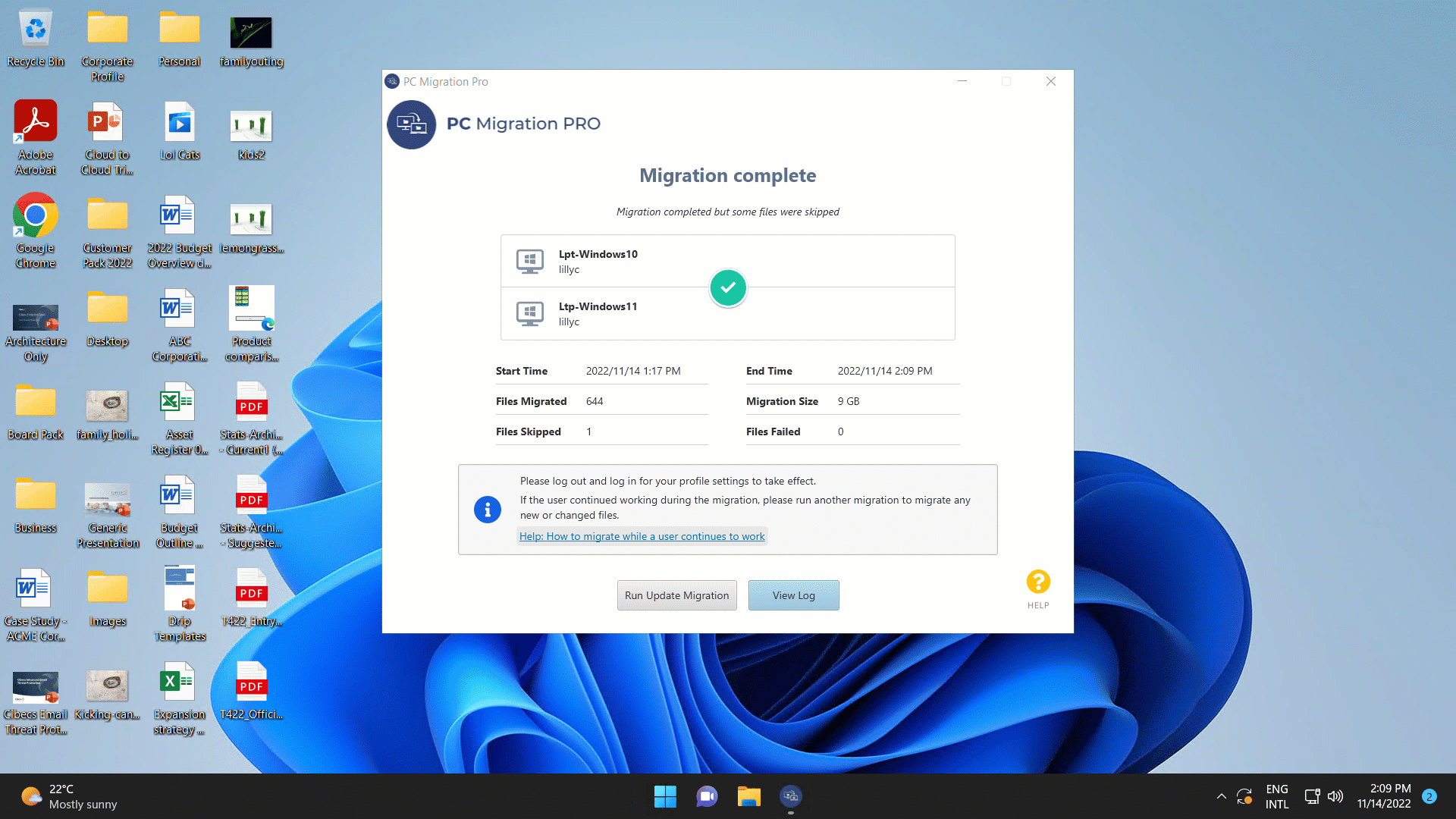Screen dimensions: 1456x819
Task: Open the Windows Start menu
Action: [x=665, y=796]
